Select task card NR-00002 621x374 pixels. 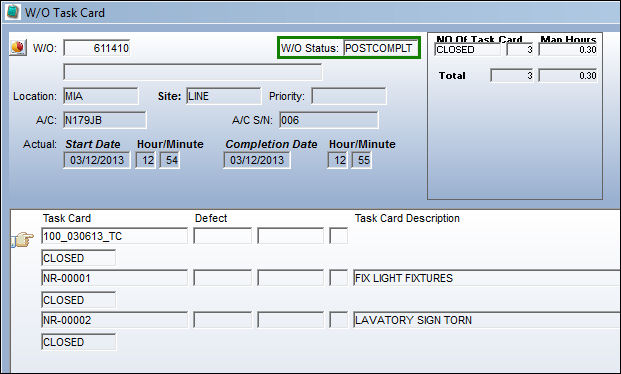pyautogui.click(x=114, y=320)
